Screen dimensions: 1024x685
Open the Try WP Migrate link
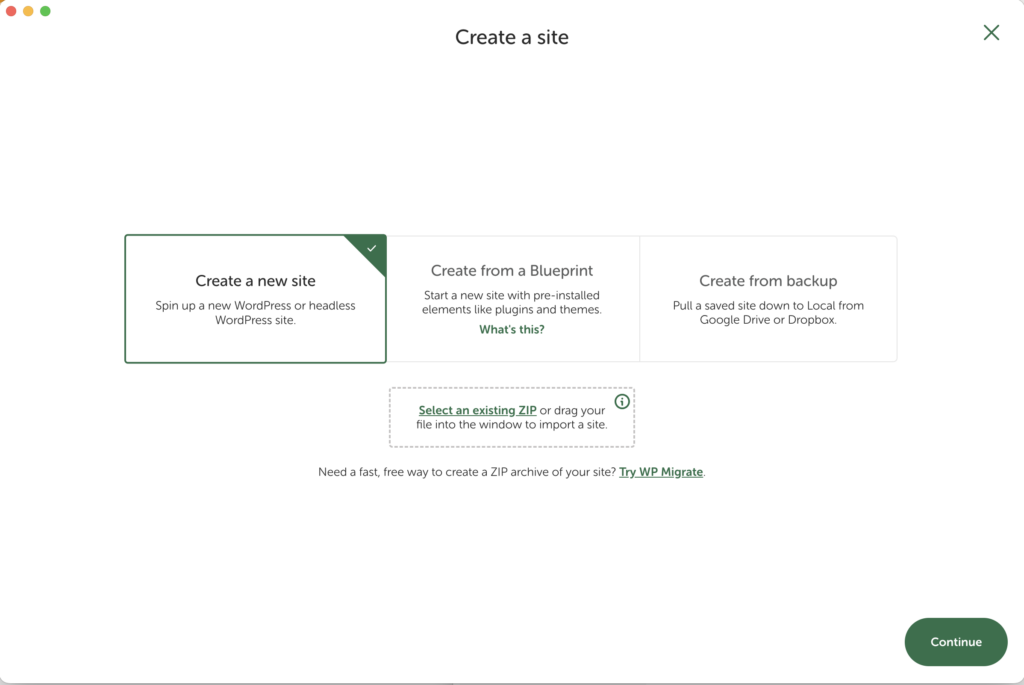pos(661,472)
